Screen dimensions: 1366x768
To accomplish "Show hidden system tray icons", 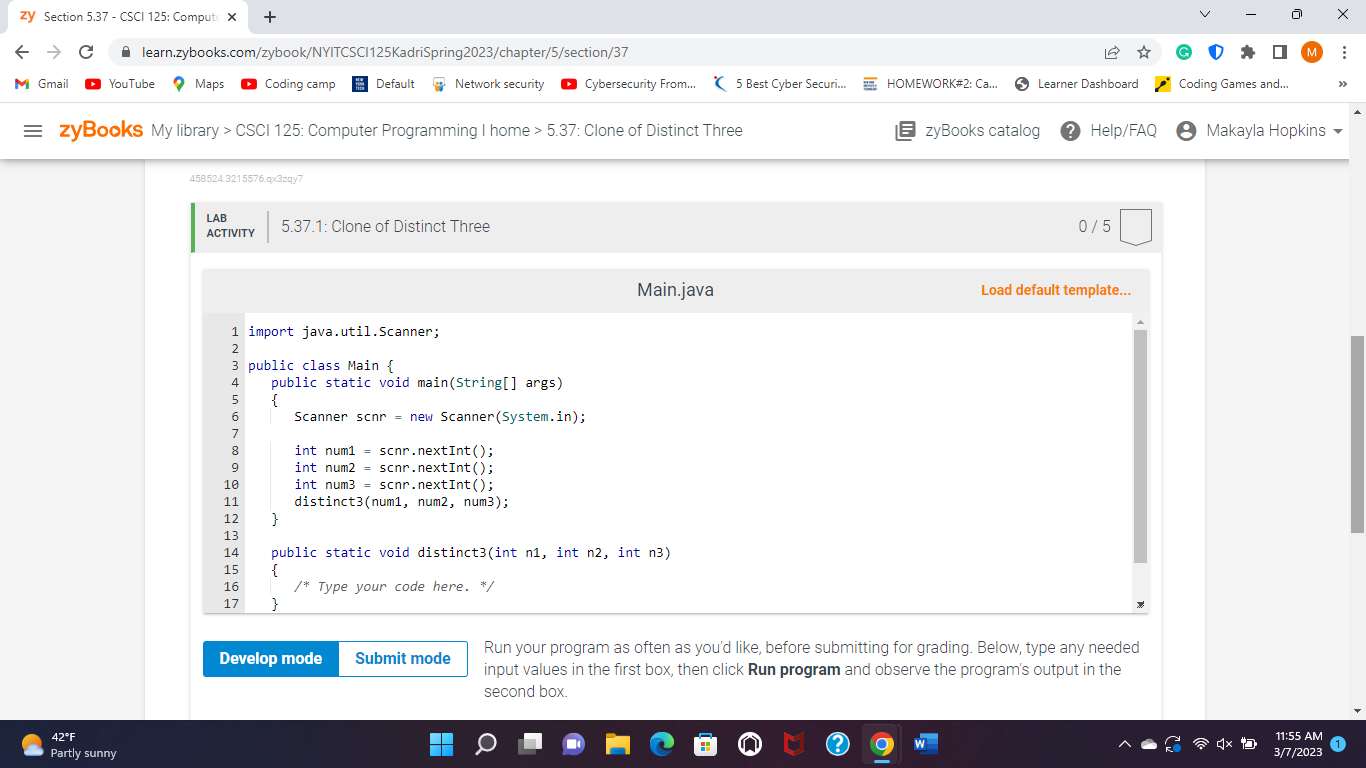I will [x=1126, y=745].
